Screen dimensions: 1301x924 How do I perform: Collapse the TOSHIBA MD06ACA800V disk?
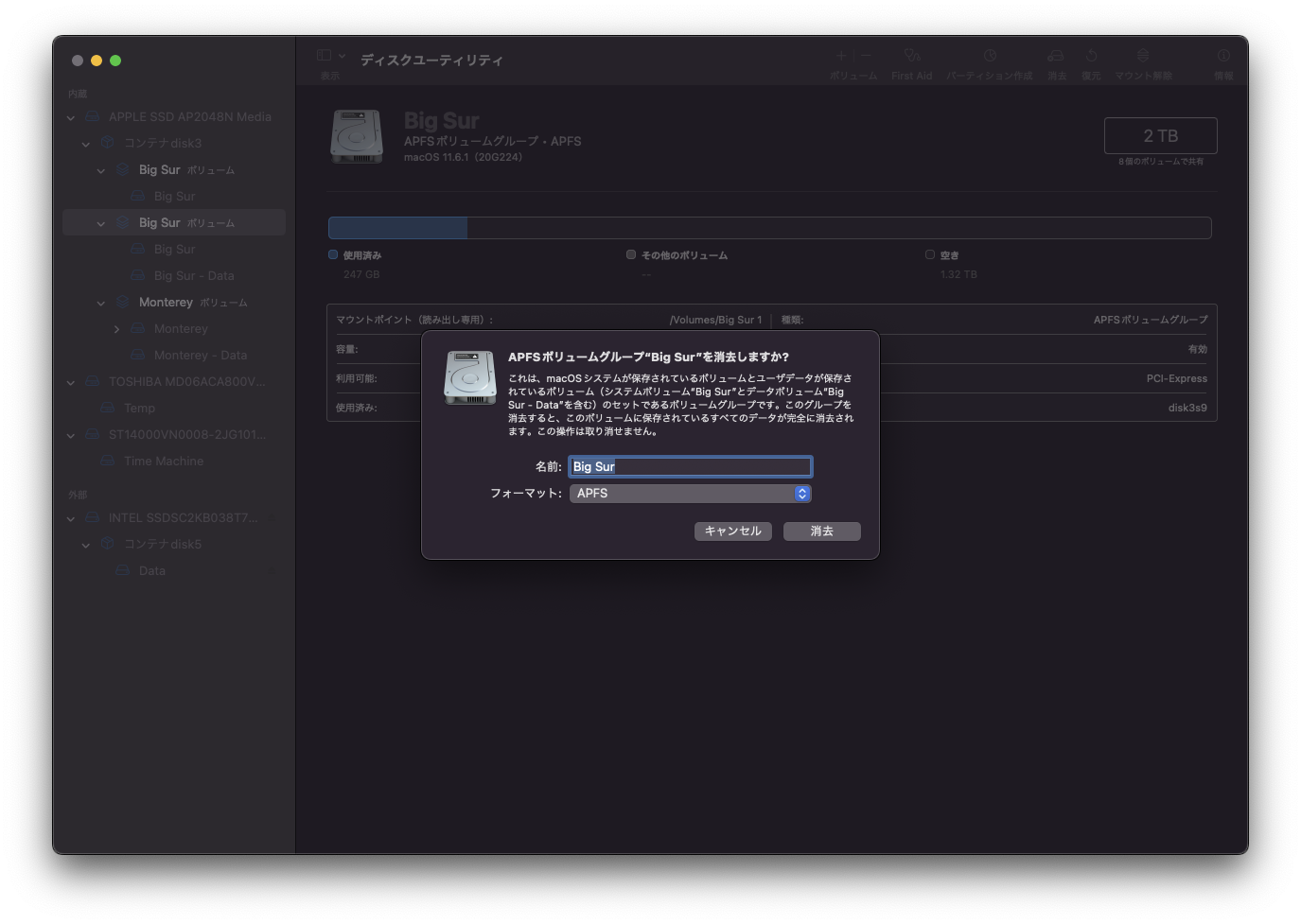(71, 382)
